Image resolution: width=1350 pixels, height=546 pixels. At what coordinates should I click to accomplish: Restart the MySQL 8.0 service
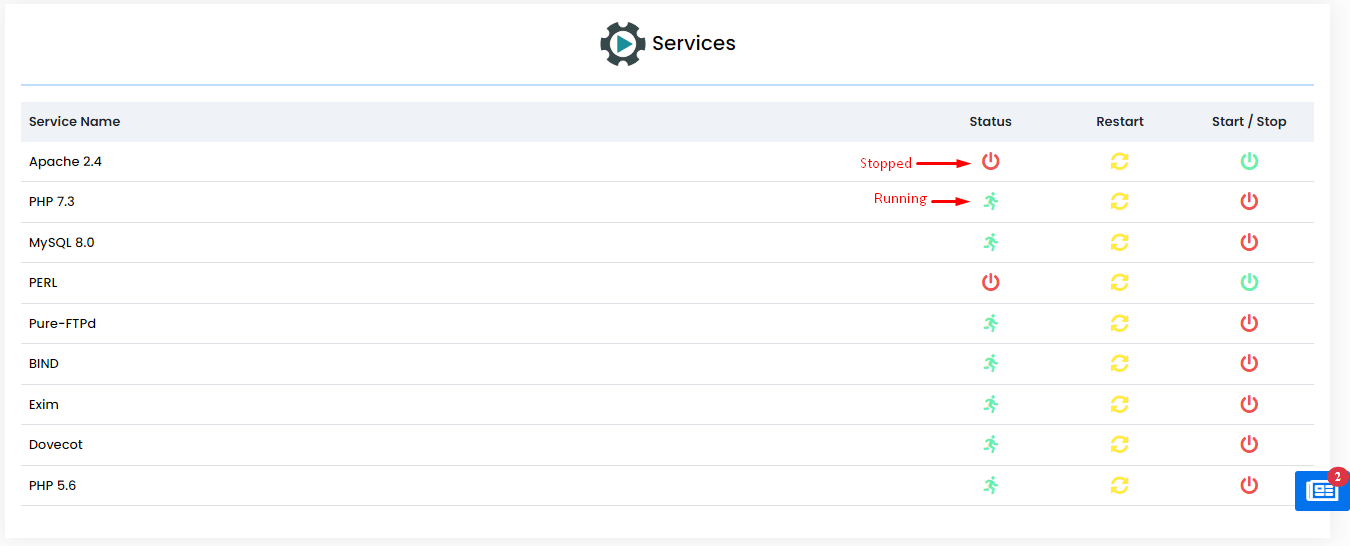click(x=1119, y=242)
